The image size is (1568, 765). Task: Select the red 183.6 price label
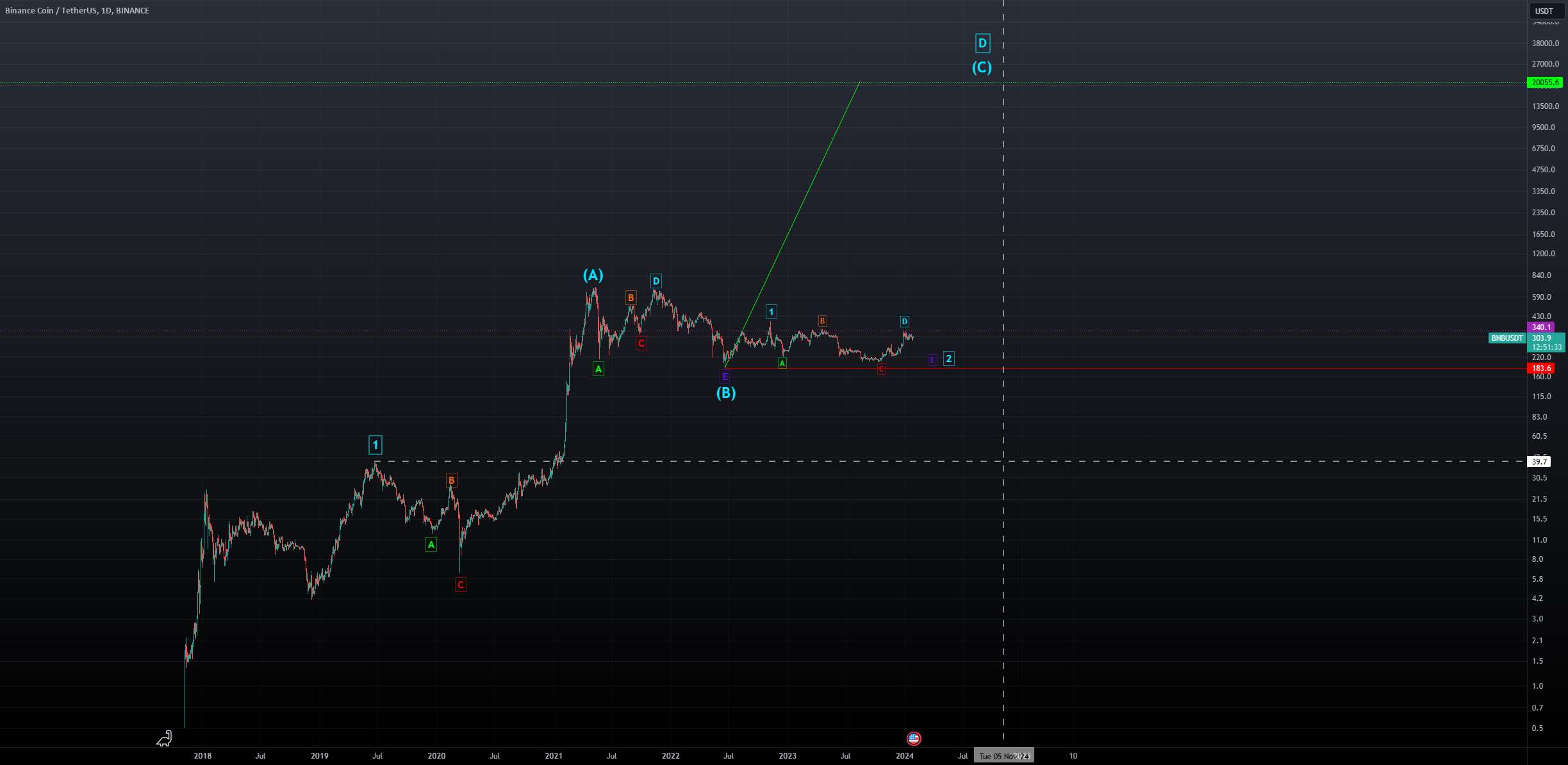(x=1541, y=368)
